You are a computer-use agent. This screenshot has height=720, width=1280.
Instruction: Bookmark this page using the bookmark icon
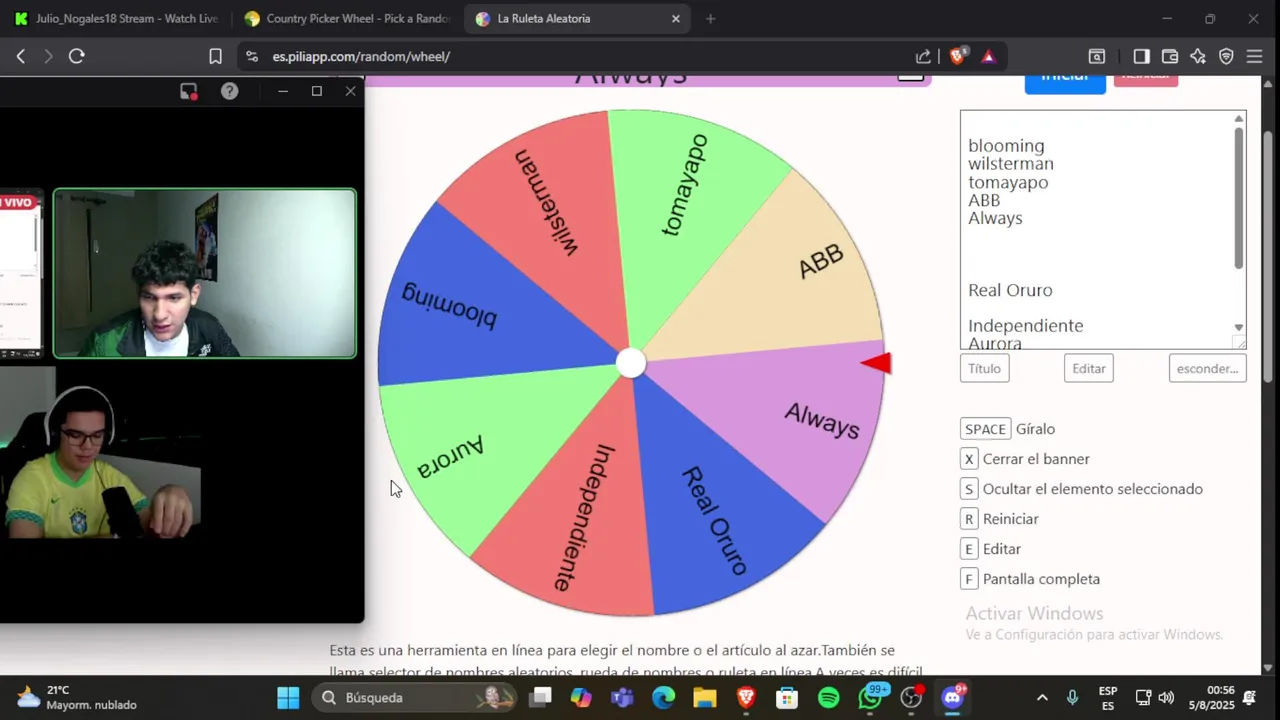pos(215,57)
